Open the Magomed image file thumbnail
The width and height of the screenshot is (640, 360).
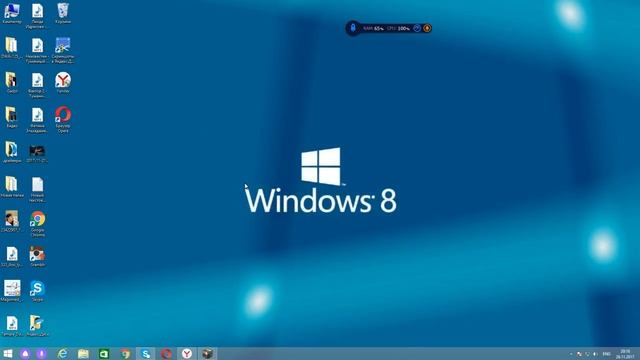point(11,291)
